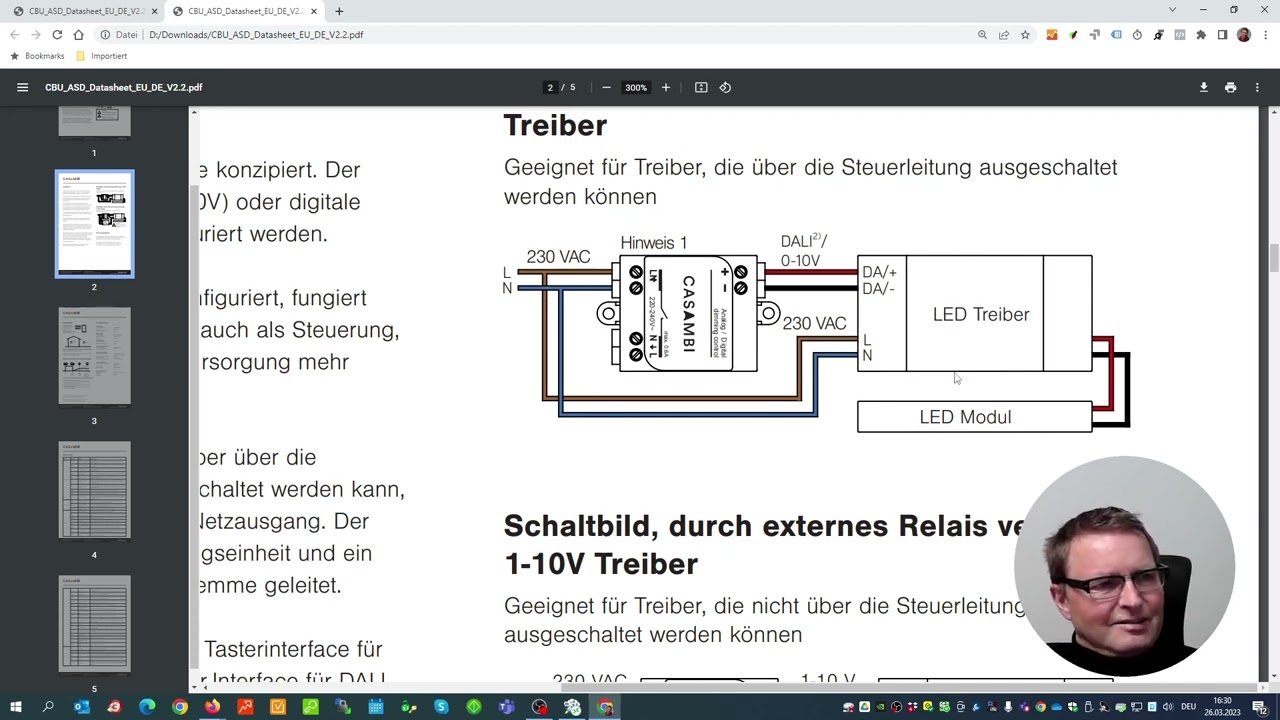Open Firefox from the taskbar

point(212,707)
